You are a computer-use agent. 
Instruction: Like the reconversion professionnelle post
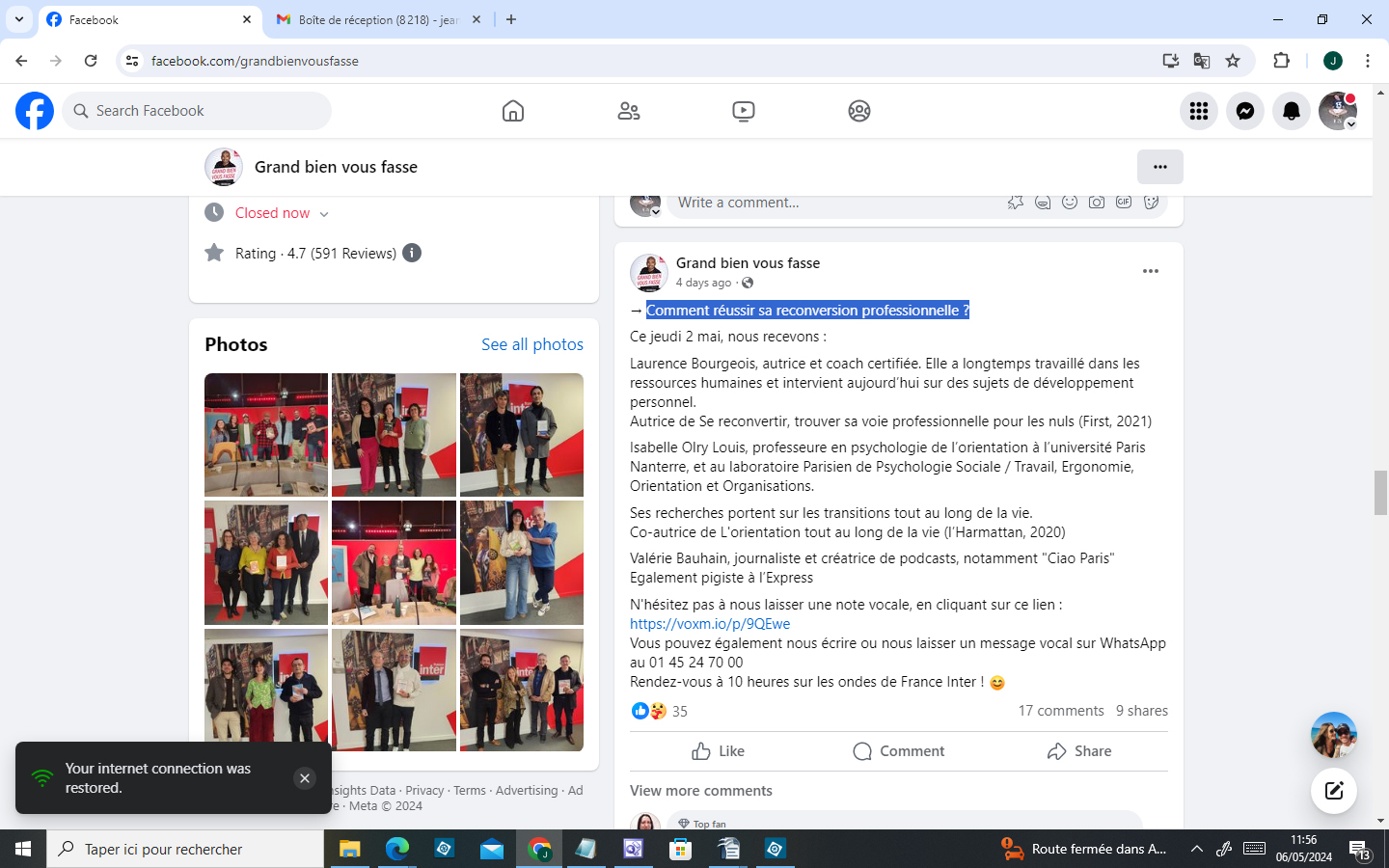pyautogui.click(x=718, y=751)
